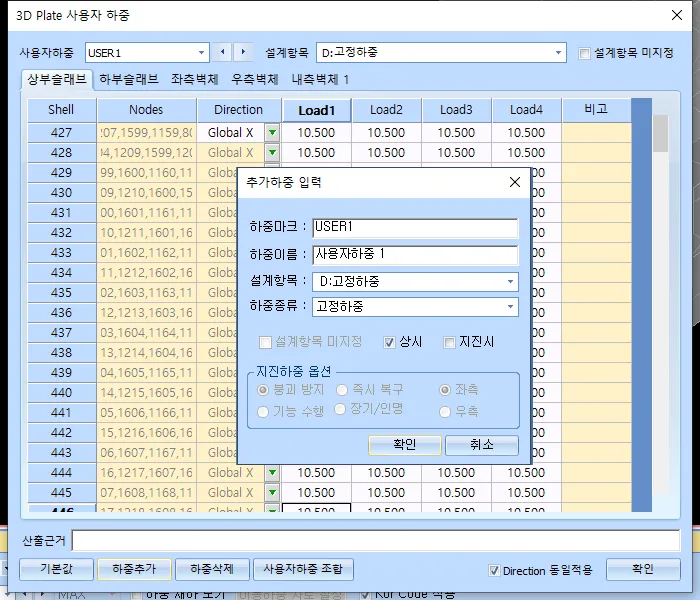Click the Direction column header
Image resolution: width=700 pixels, height=600 pixels.
[238, 110]
